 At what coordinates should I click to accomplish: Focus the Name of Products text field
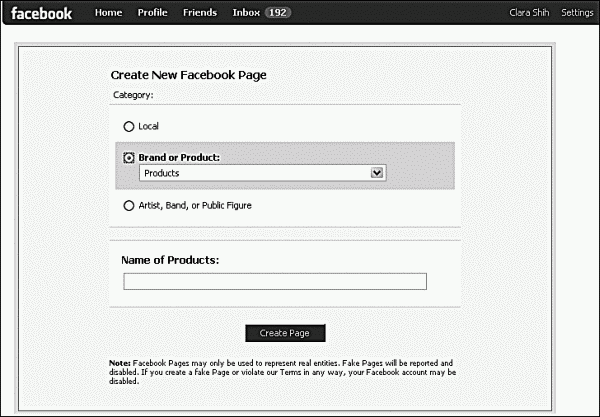pyautogui.click(x=275, y=282)
